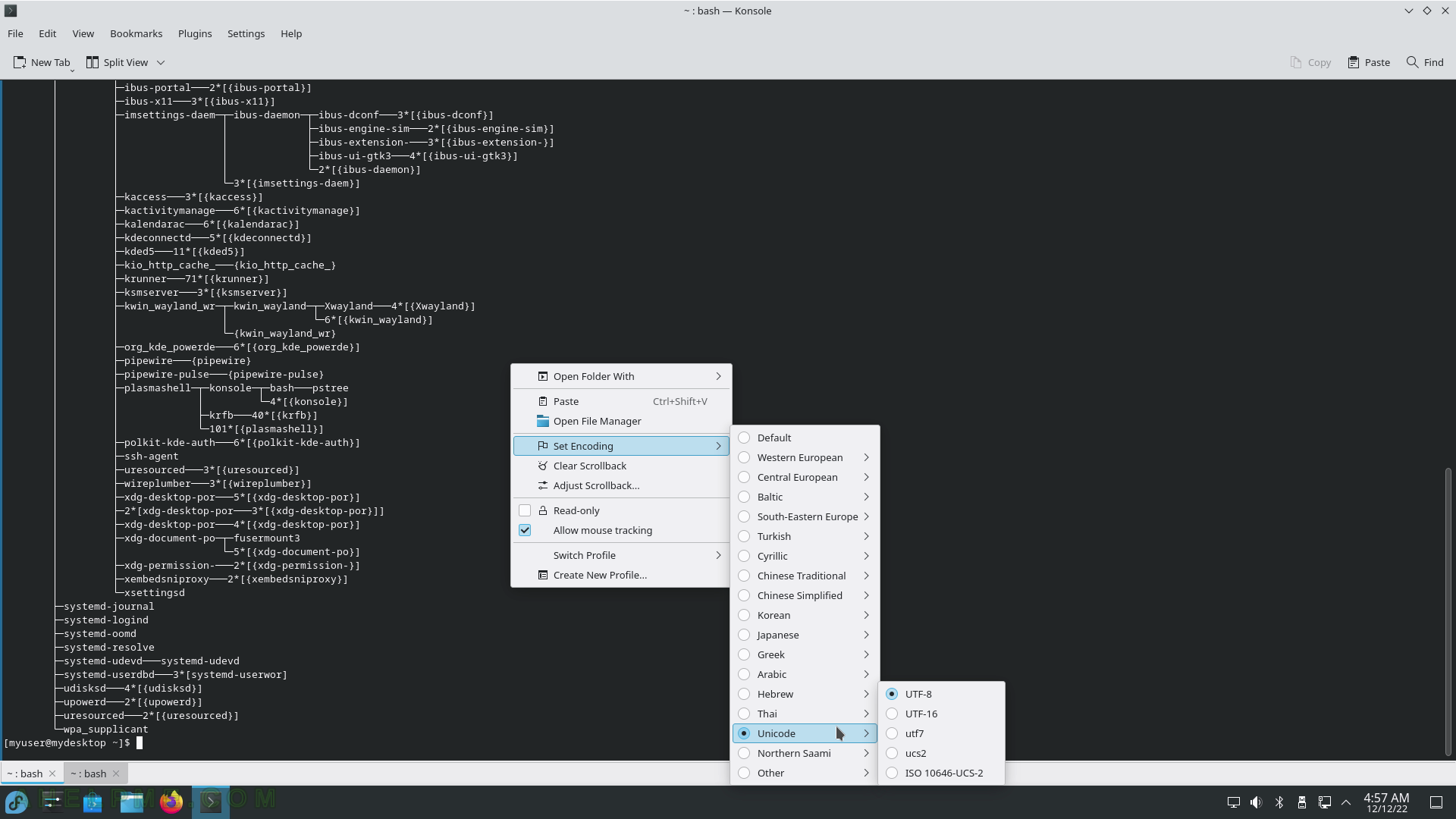Viewport: 1456px width, 819px height.
Task: Select ucs2 encoding
Action: click(941, 753)
